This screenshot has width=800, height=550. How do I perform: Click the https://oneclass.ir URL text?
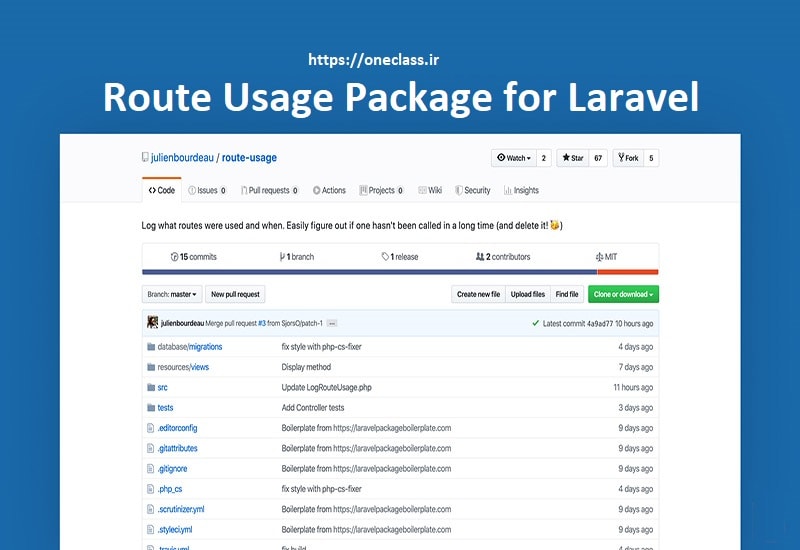coord(373,60)
